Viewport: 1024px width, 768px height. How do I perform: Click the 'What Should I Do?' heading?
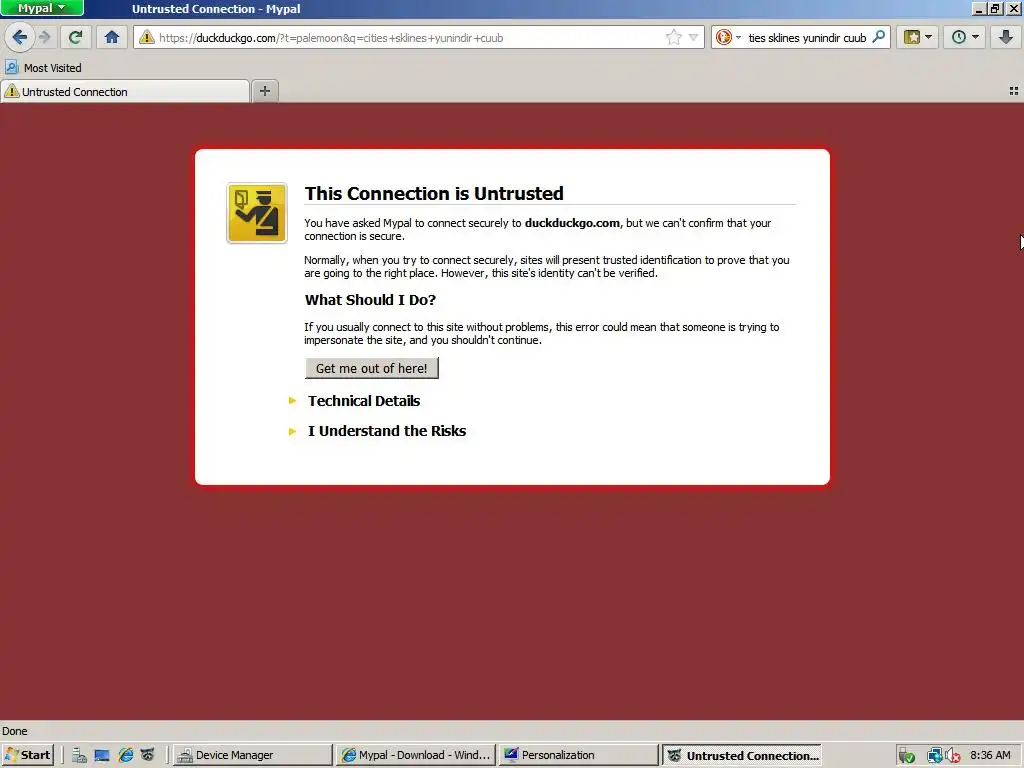tap(370, 300)
